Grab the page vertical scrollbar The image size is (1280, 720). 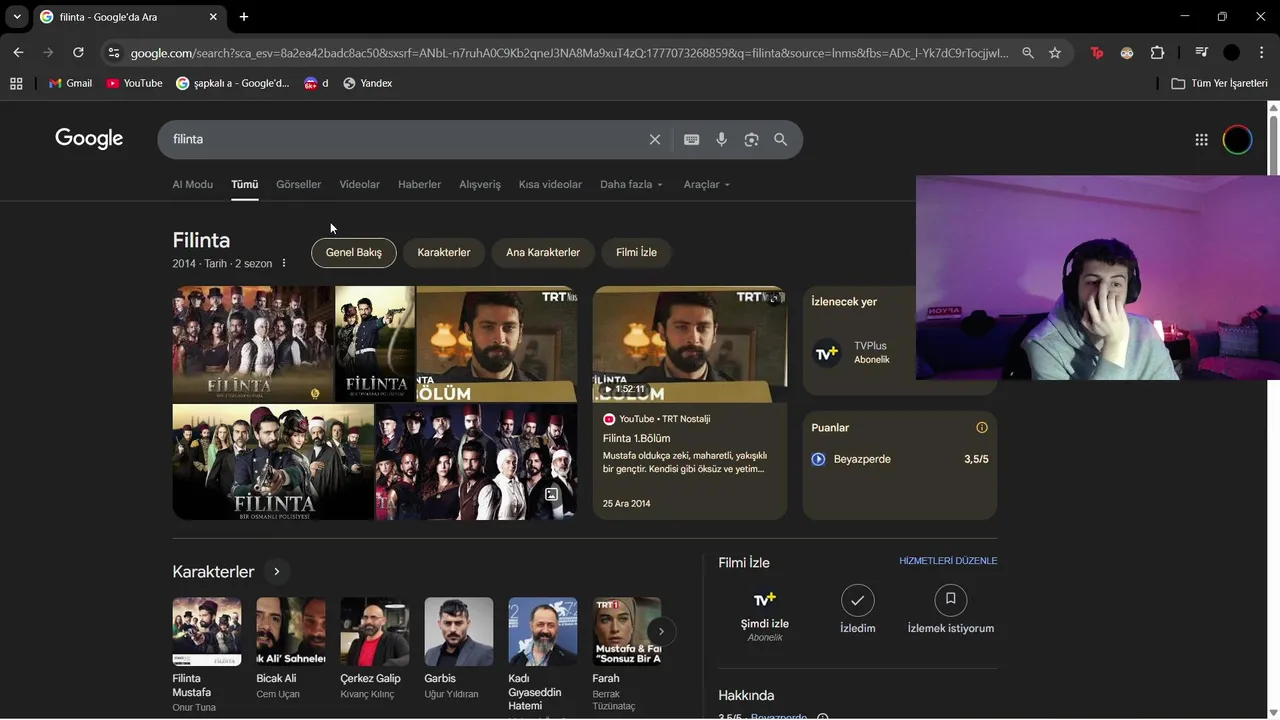point(1273,145)
